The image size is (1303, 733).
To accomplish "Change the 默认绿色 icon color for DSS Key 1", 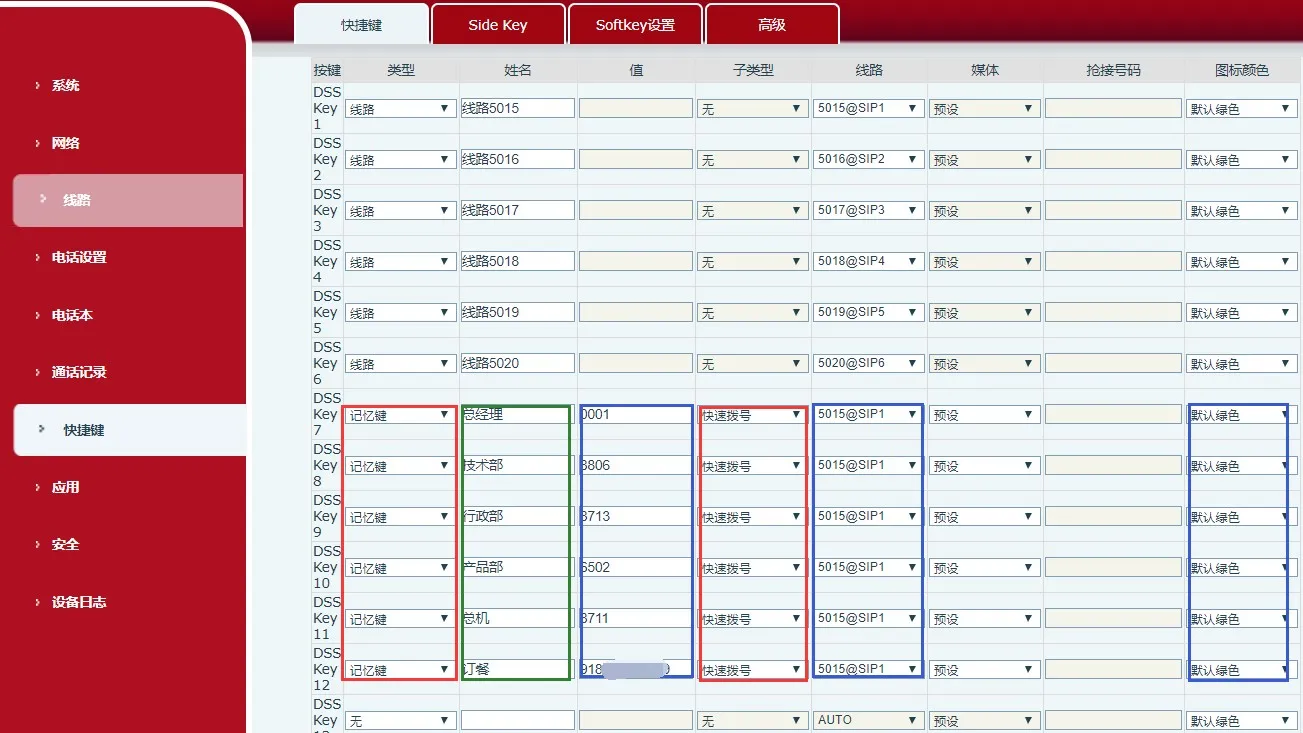I will point(1241,107).
